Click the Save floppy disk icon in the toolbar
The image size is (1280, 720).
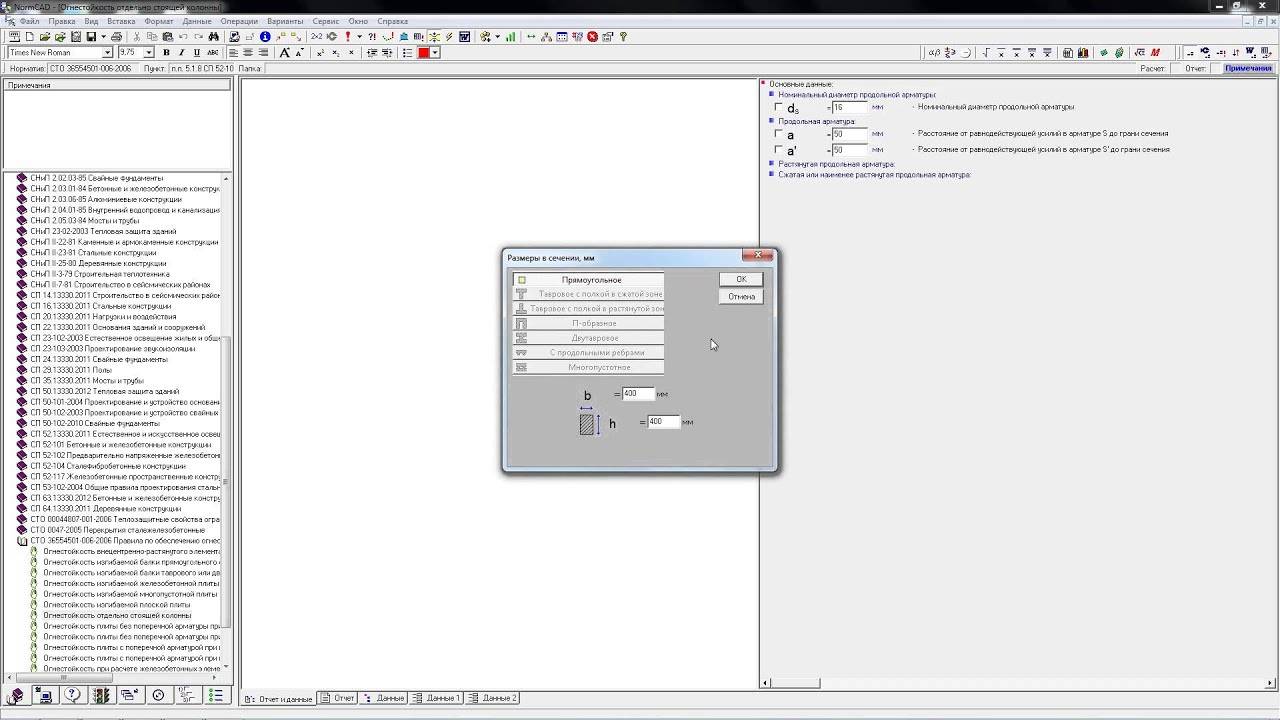91,36
